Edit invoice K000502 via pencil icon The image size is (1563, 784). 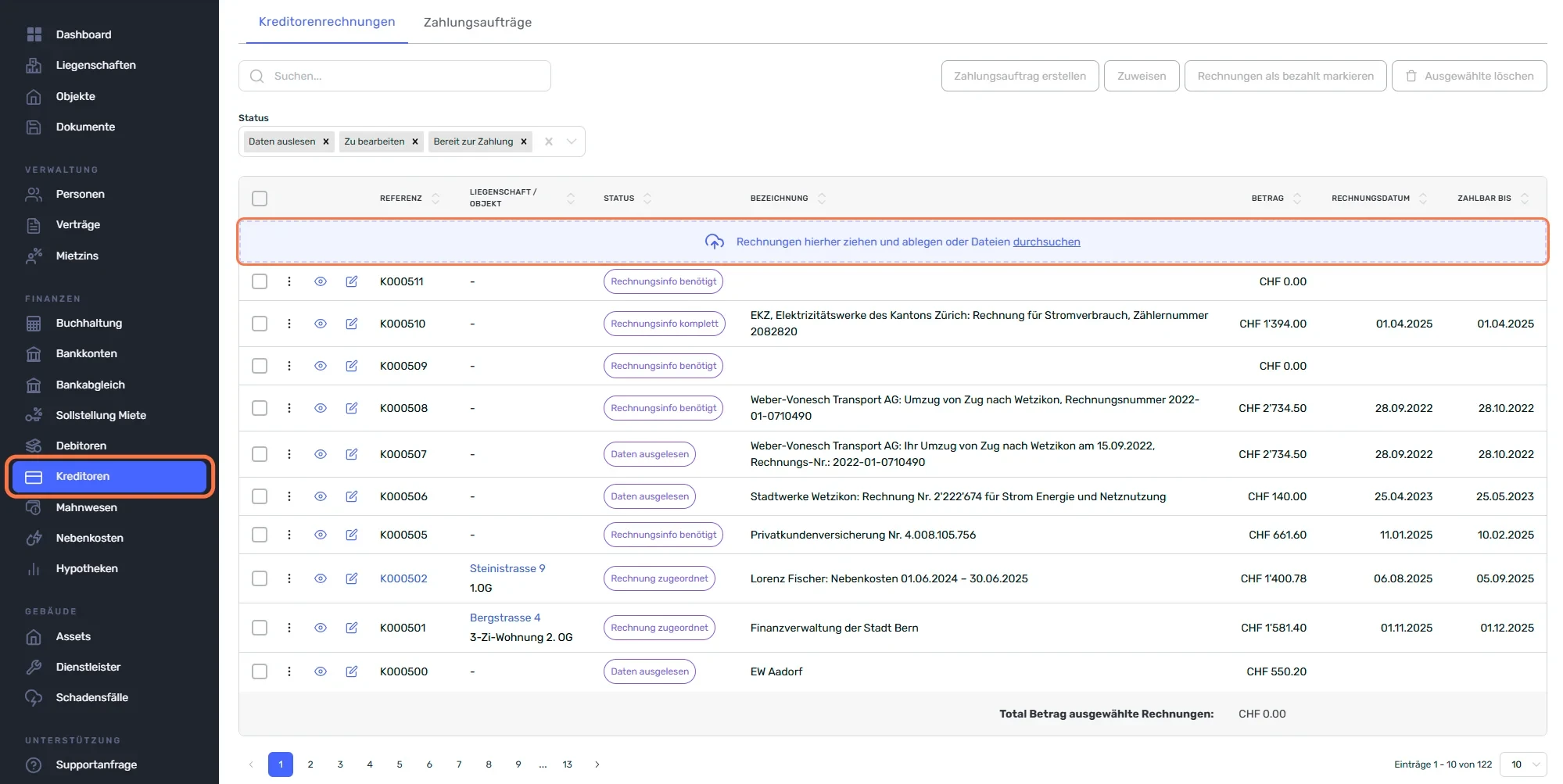(x=352, y=578)
